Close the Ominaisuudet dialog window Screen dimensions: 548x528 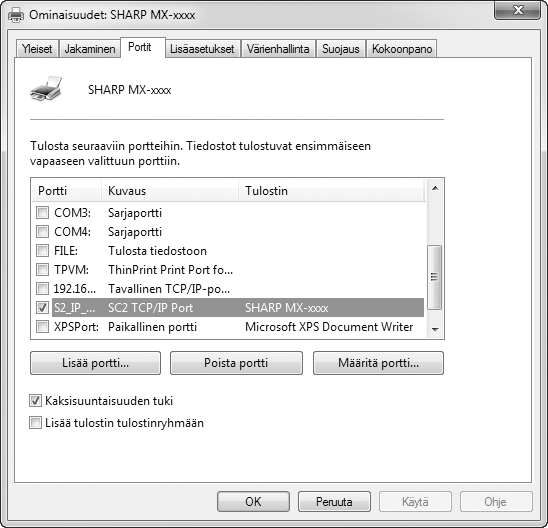click(518, 10)
